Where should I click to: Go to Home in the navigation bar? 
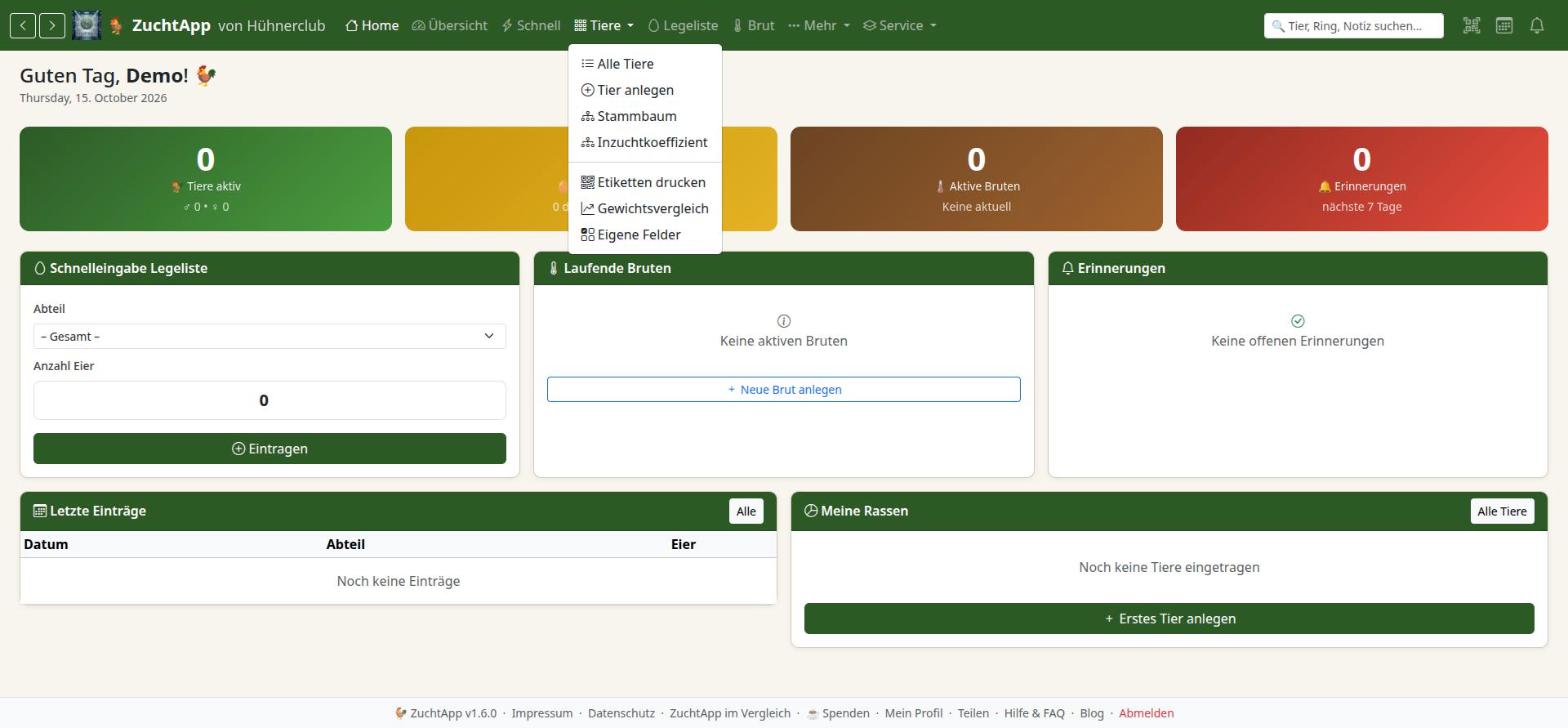pyautogui.click(x=372, y=26)
